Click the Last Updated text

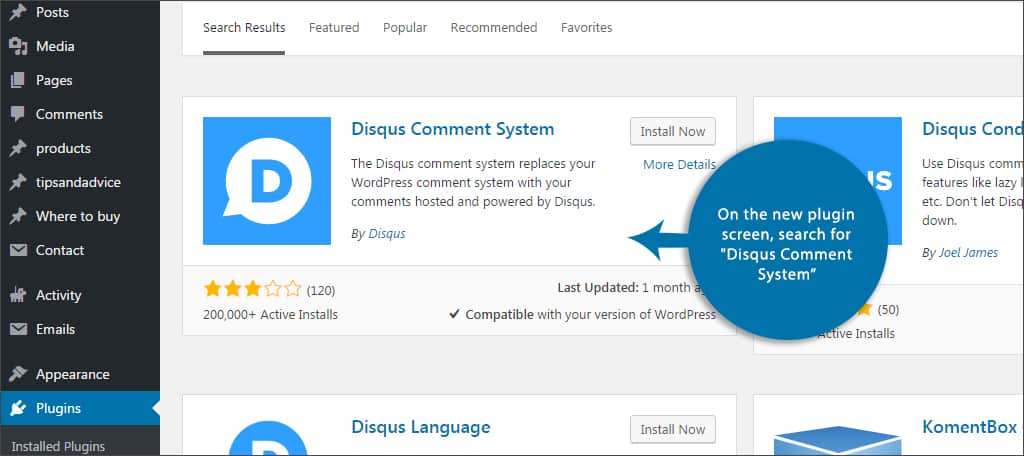pyautogui.click(x=630, y=287)
